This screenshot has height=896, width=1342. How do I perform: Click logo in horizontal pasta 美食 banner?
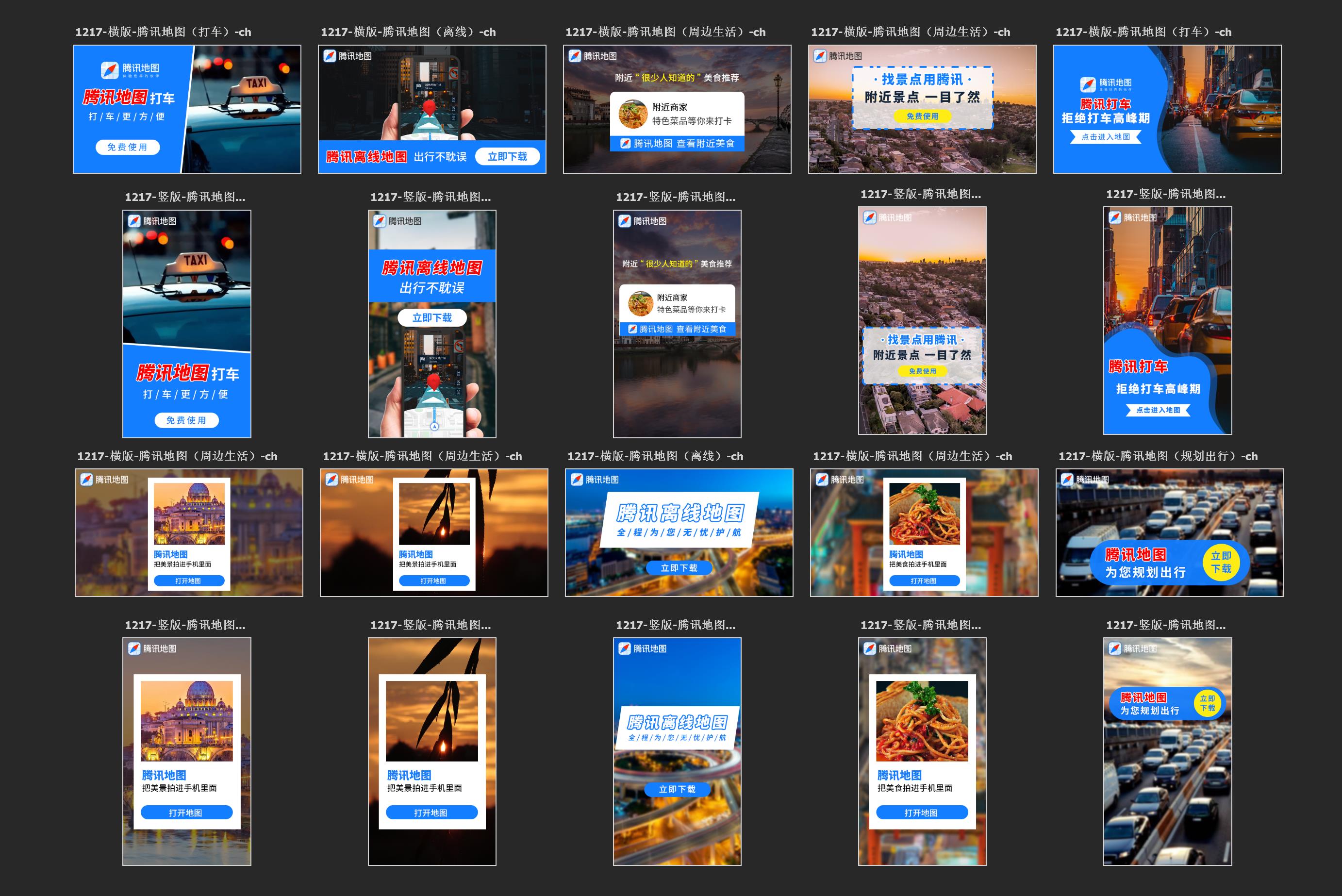839,480
